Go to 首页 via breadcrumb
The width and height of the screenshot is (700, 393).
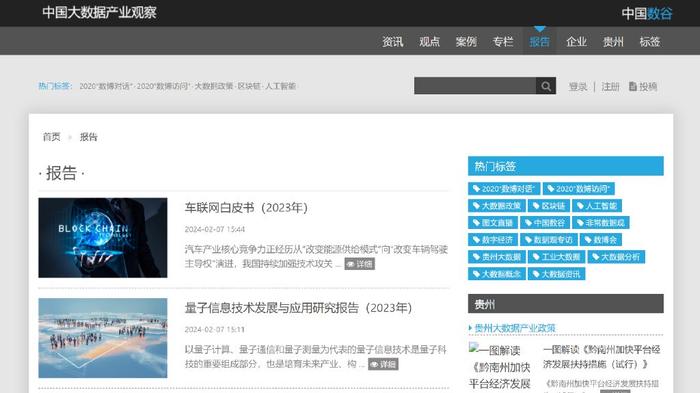[x=51, y=137]
